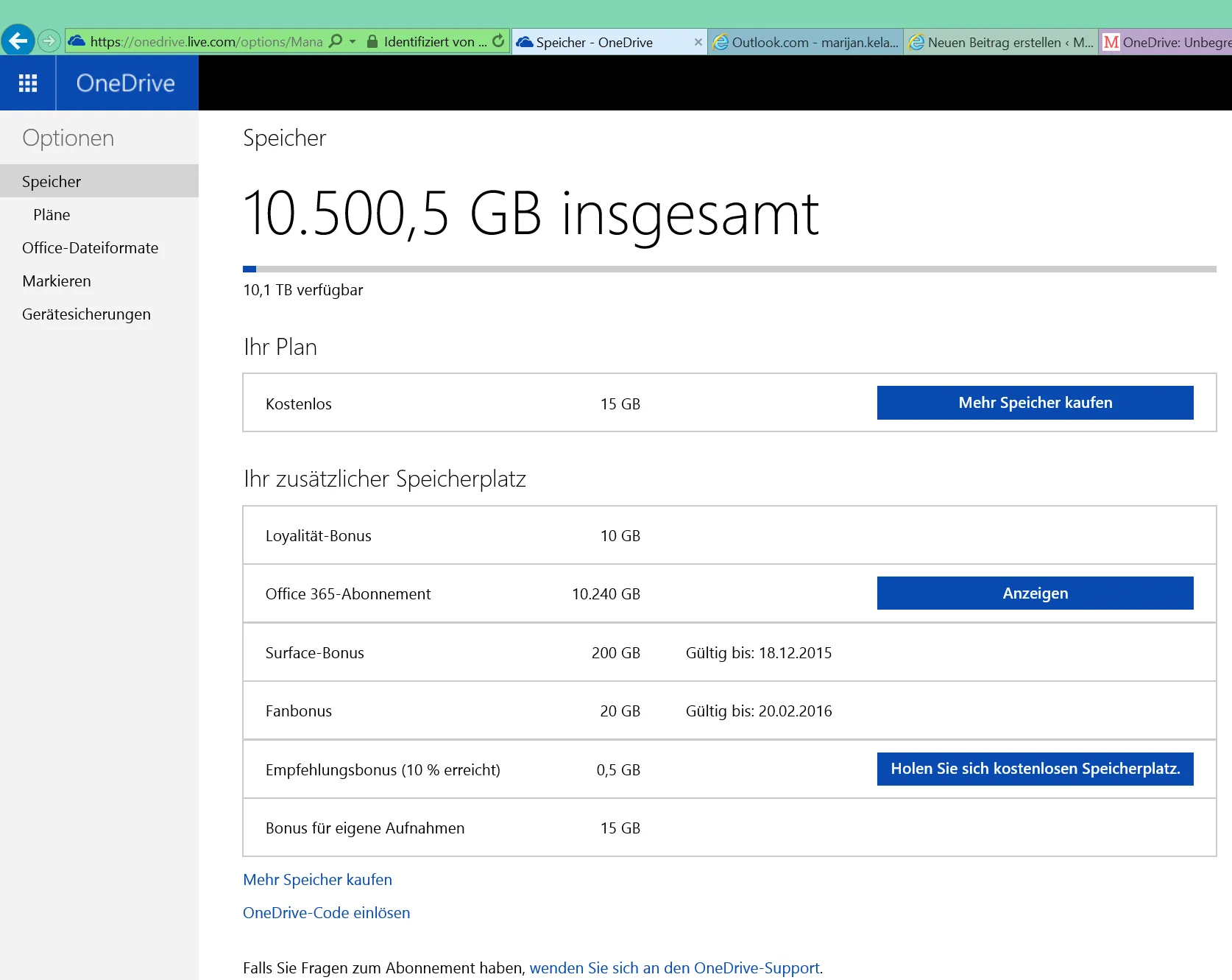Screen dimensions: 1232x980
Task: Switch to the Neuen Beitrag erstellen tab
Action: [1002, 42]
